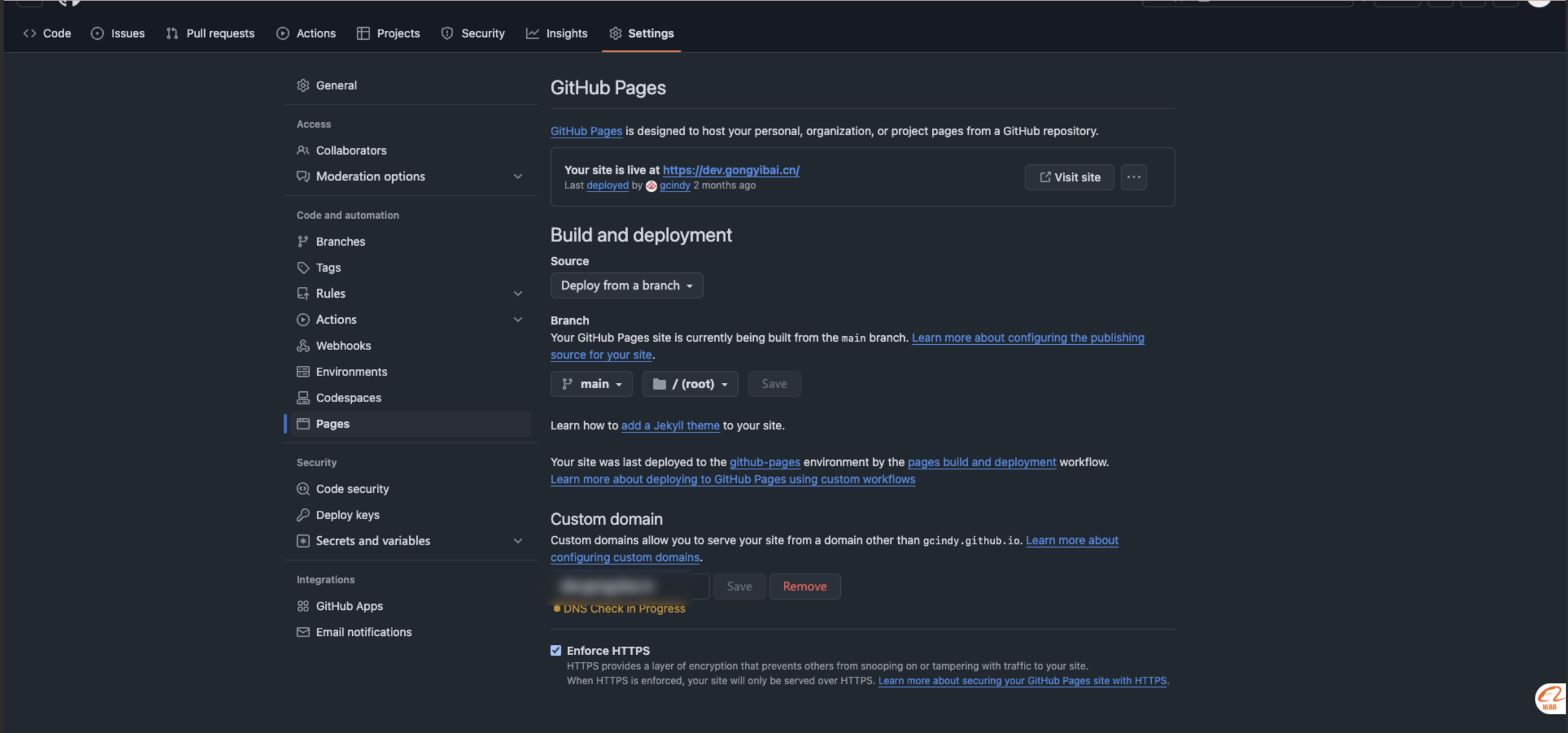Open the gcindy username link
Image resolution: width=1568 pixels, height=733 pixels.
pos(675,185)
